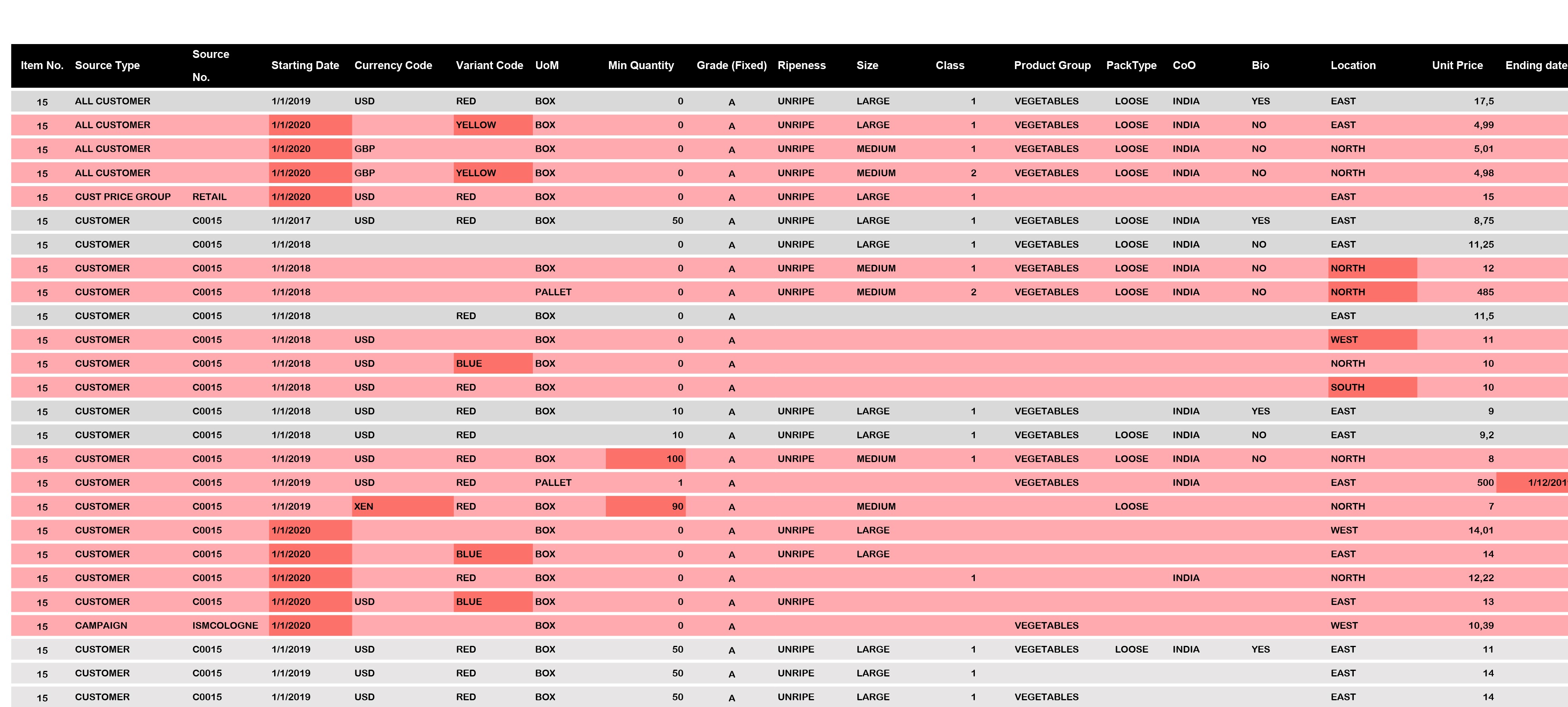Click the CUST PRICE GROUP source type cell

click(123, 196)
